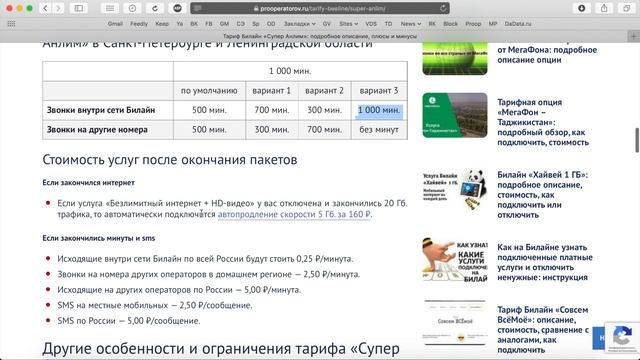The height and width of the screenshot is (360, 640).
Task: Click the Совсем ВсёМоё article thumbnail
Action: coord(455,322)
